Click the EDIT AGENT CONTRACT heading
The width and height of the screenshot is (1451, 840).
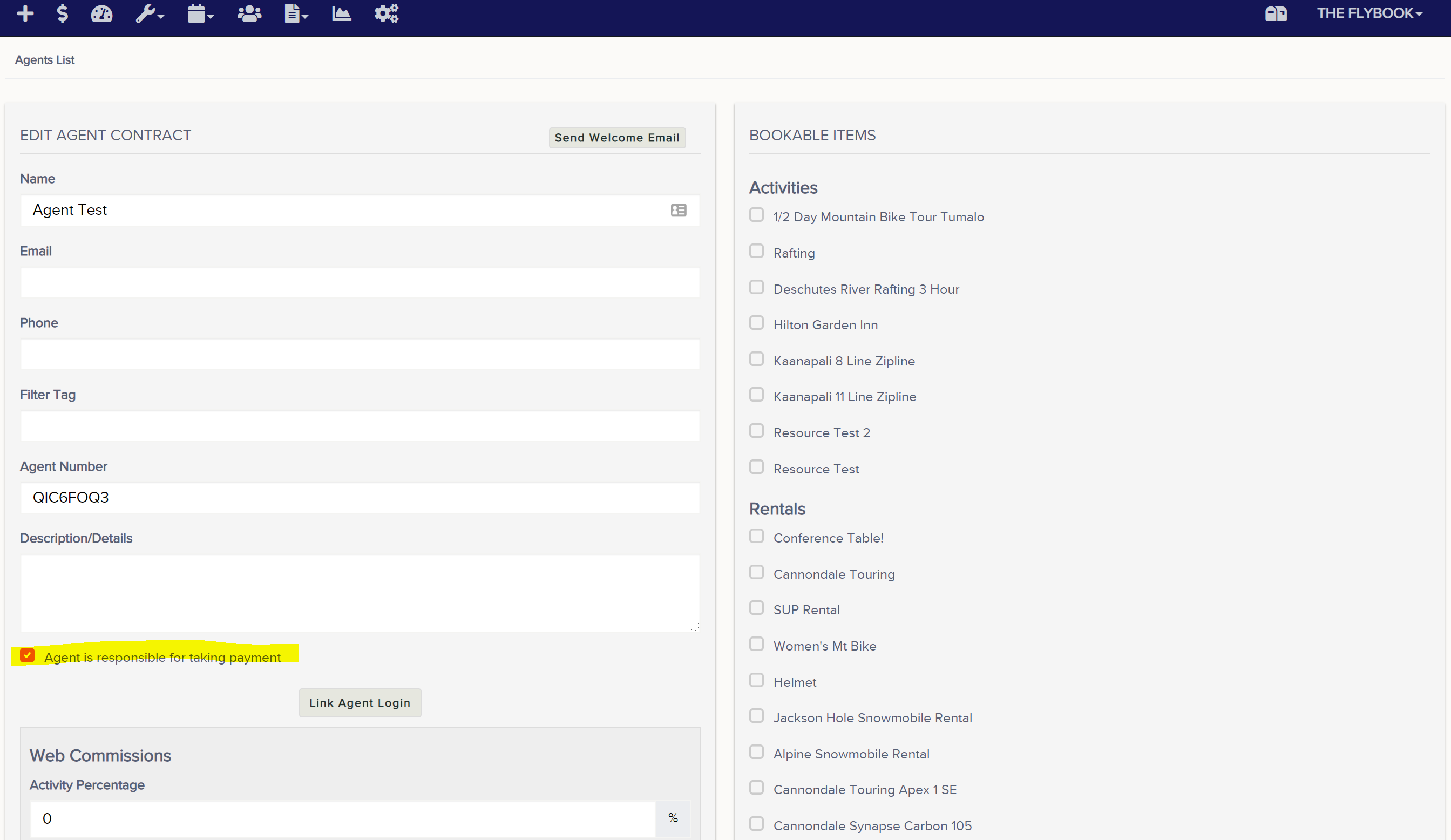point(105,136)
